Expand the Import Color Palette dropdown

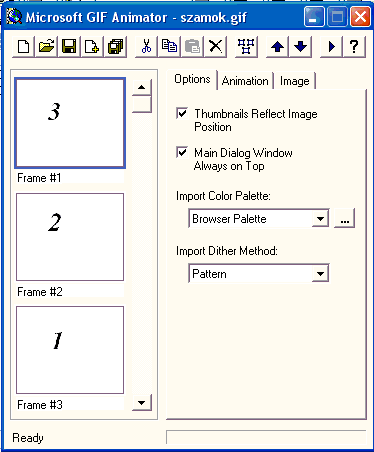[320, 219]
